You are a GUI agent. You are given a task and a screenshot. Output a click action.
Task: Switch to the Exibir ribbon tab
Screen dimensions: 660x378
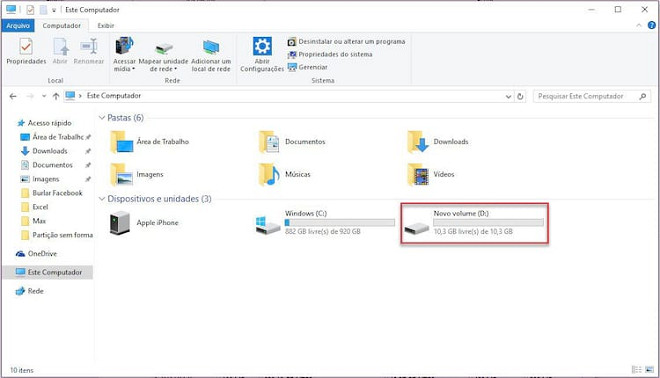[x=106, y=26]
